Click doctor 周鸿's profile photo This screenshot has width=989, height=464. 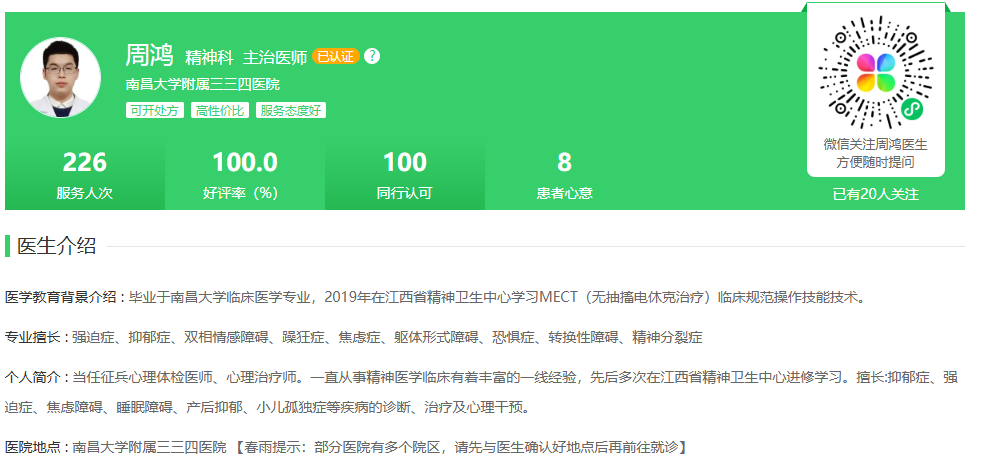pyautogui.click(x=60, y=77)
